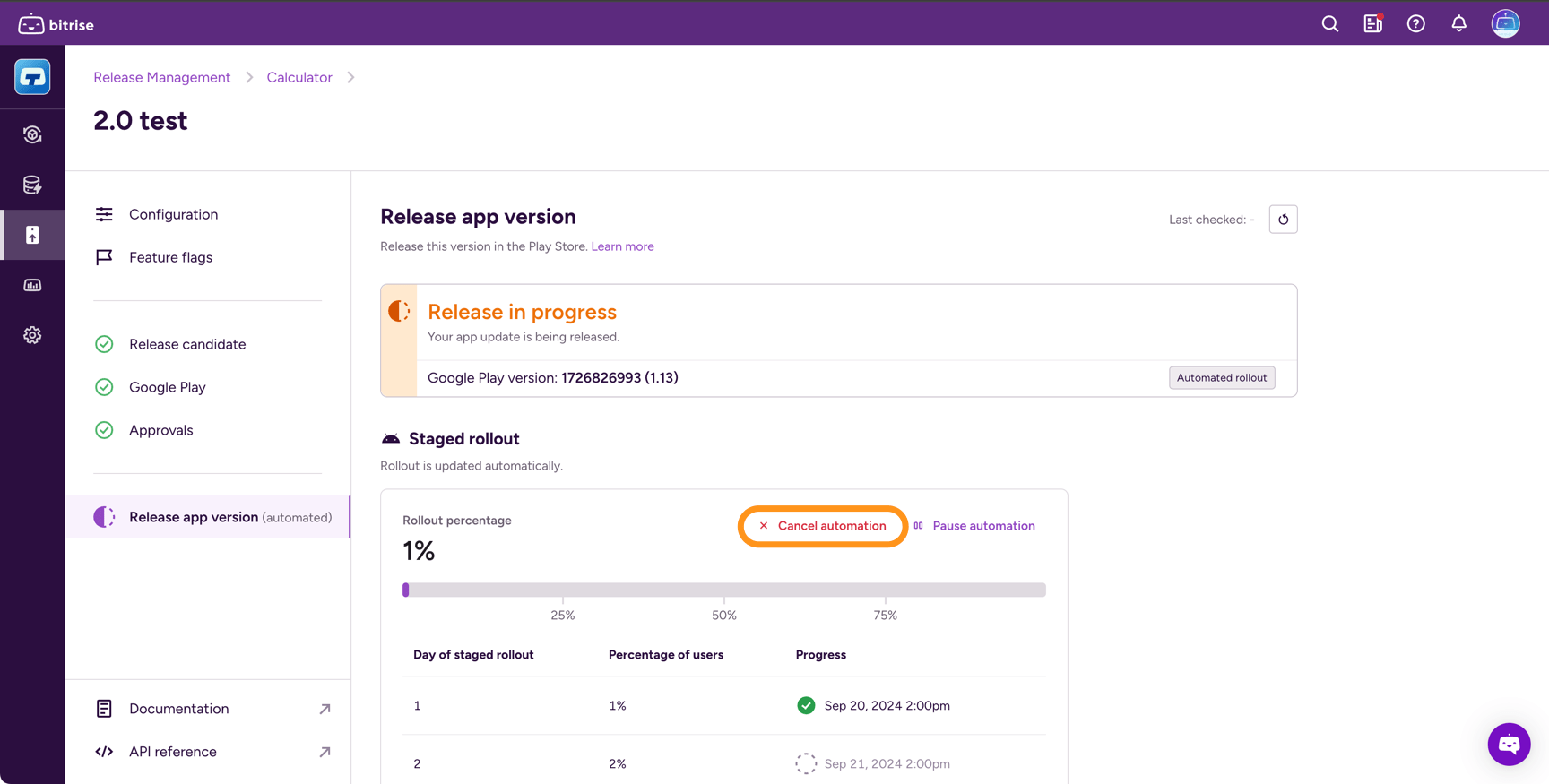1549x784 pixels.
Task: Refresh the last checked release status
Action: 1283,220
